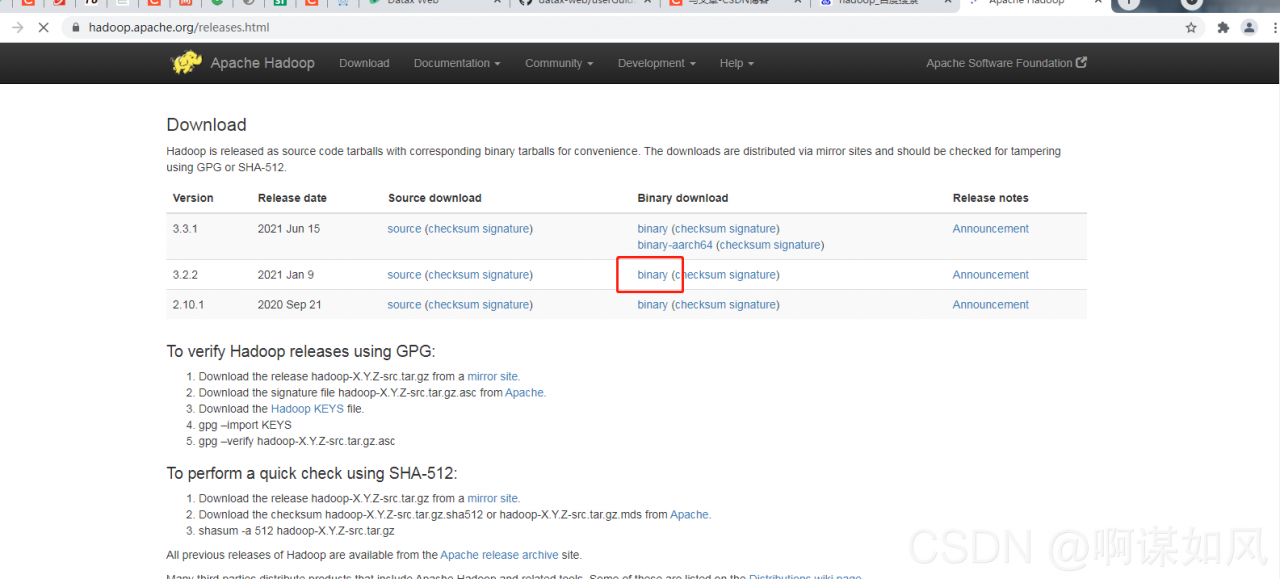Select the 'Binary download' column header
This screenshot has width=1280, height=579.
(x=683, y=198)
